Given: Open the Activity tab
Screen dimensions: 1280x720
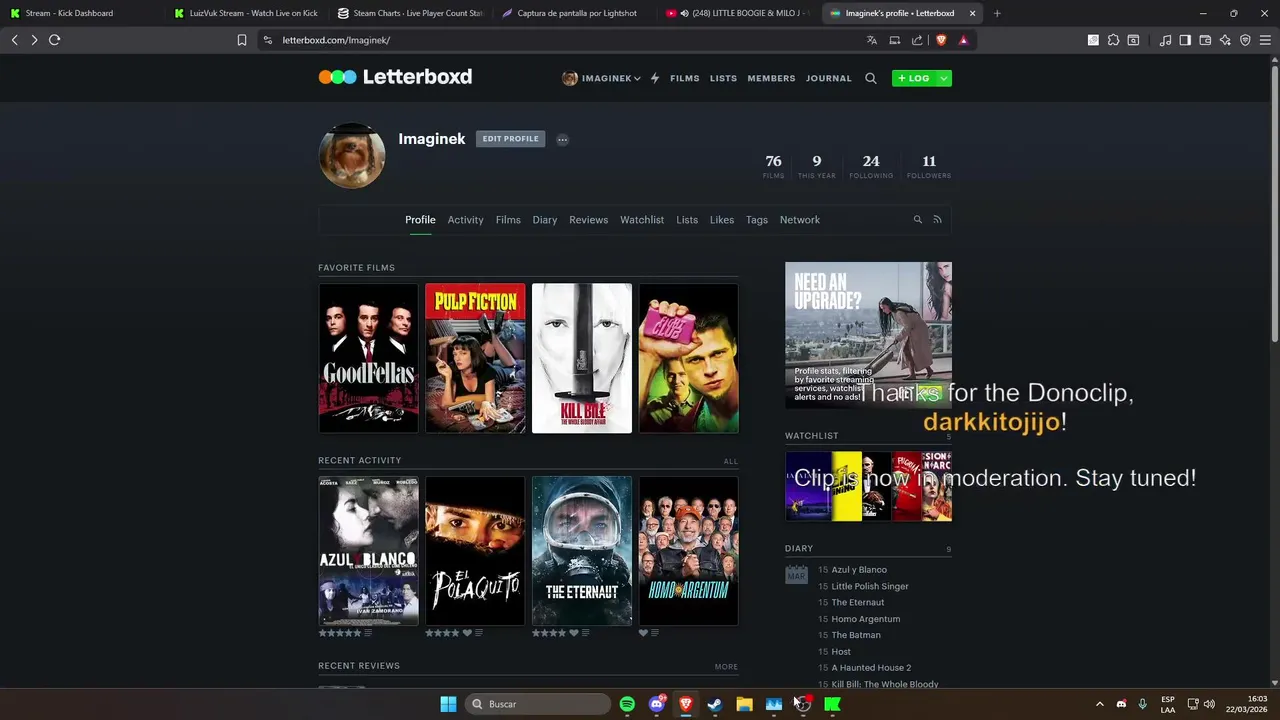Looking at the screenshot, I should coord(465,220).
